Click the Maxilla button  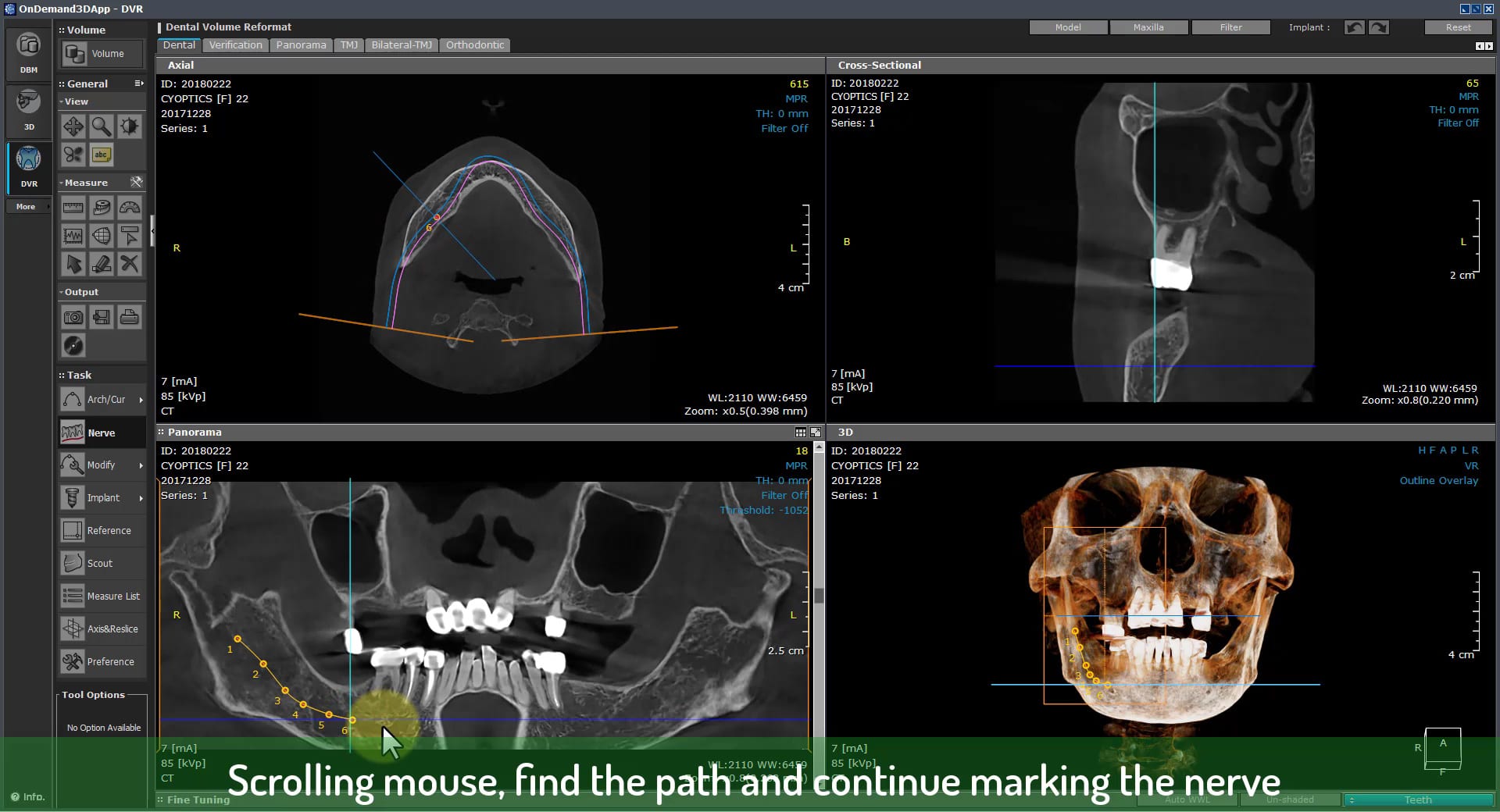pyautogui.click(x=1148, y=27)
